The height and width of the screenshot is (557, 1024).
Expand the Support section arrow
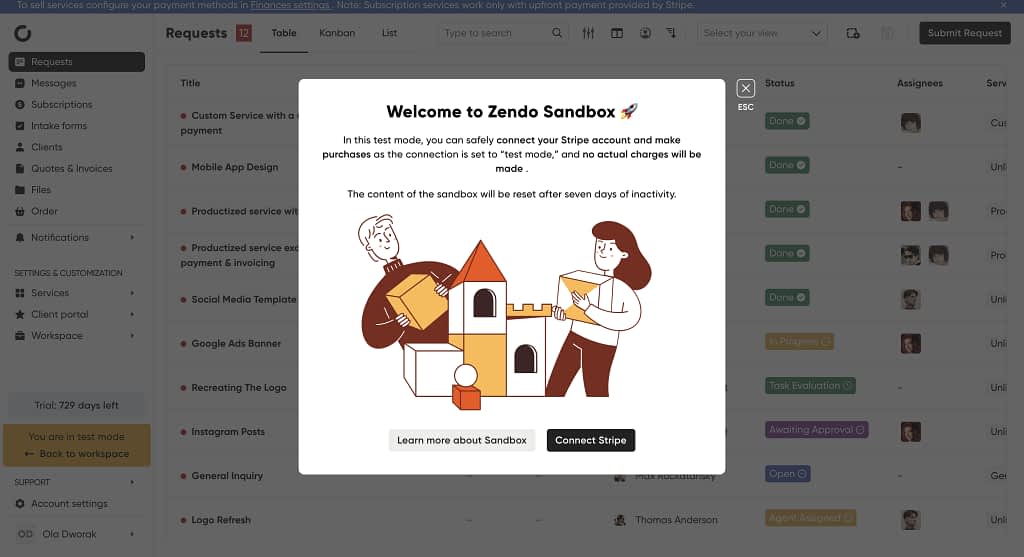132,482
